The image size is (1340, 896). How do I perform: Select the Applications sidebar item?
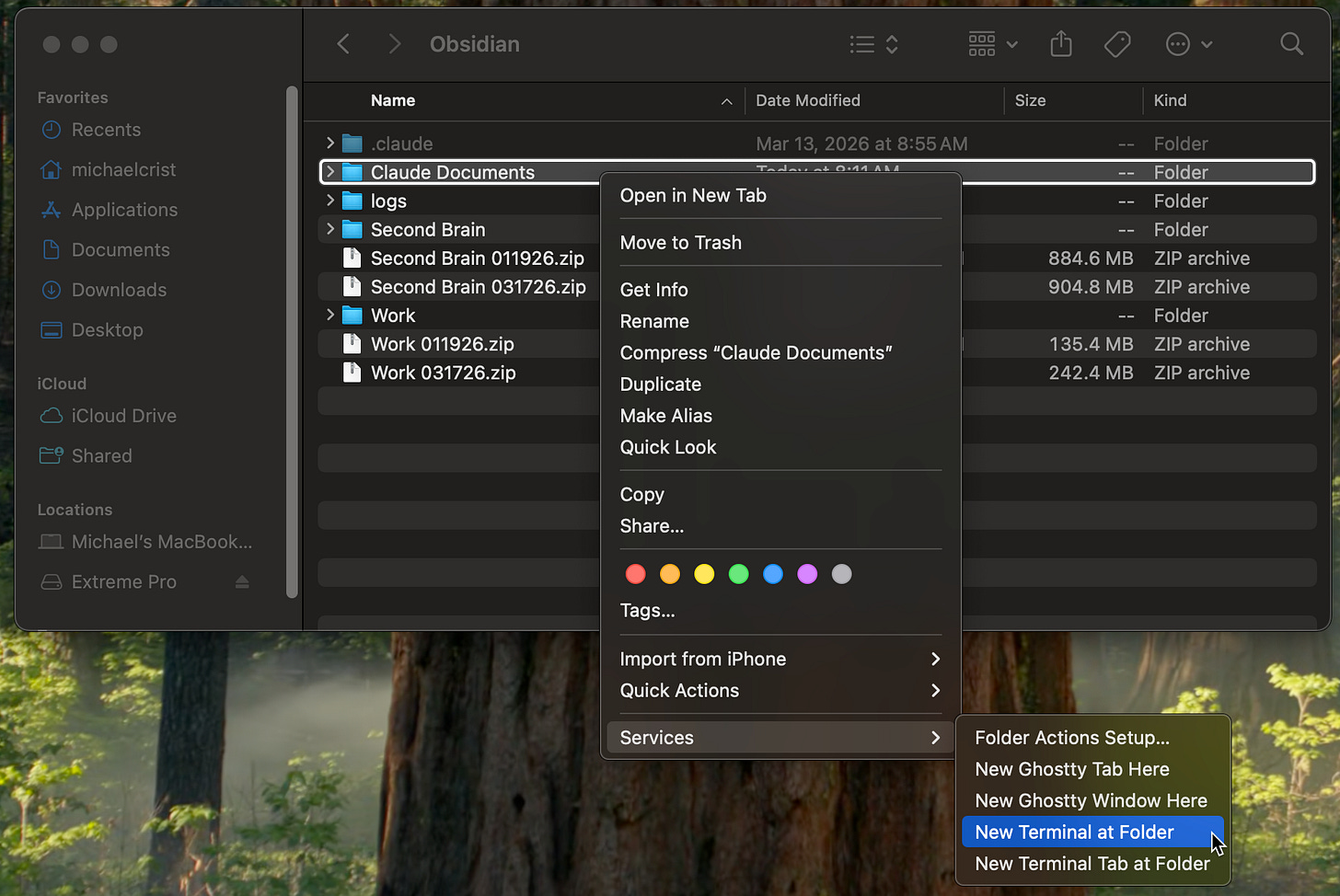pyautogui.click(x=124, y=210)
